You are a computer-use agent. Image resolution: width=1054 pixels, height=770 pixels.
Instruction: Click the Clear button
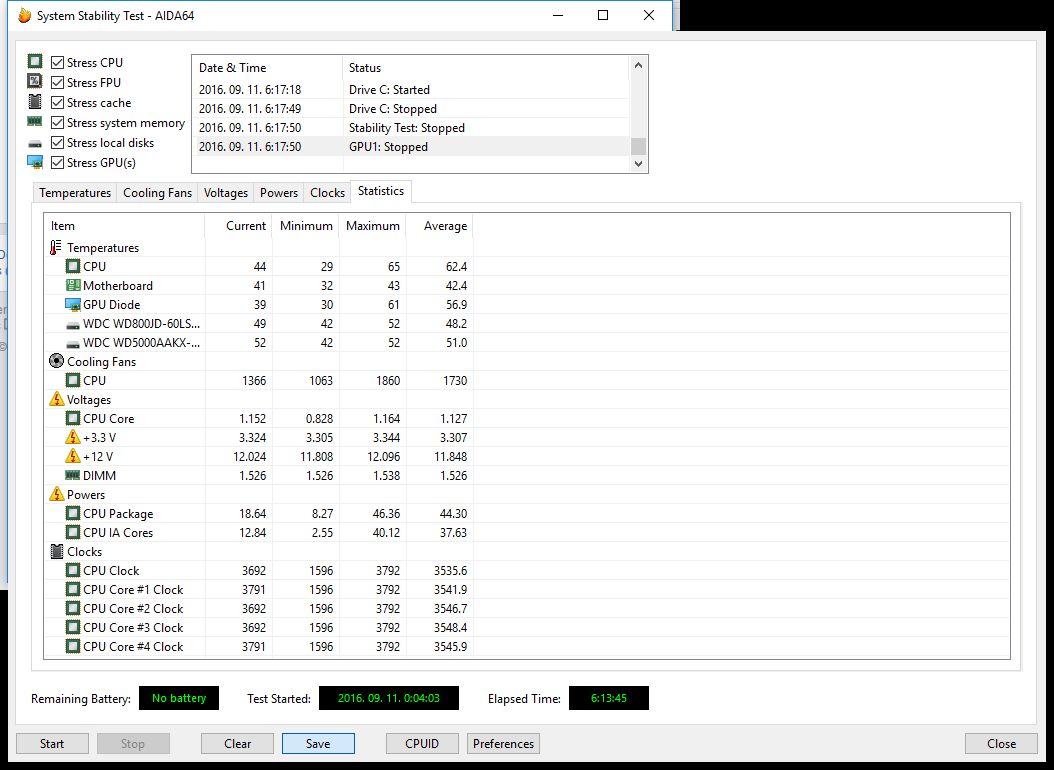pyautogui.click(x=237, y=744)
